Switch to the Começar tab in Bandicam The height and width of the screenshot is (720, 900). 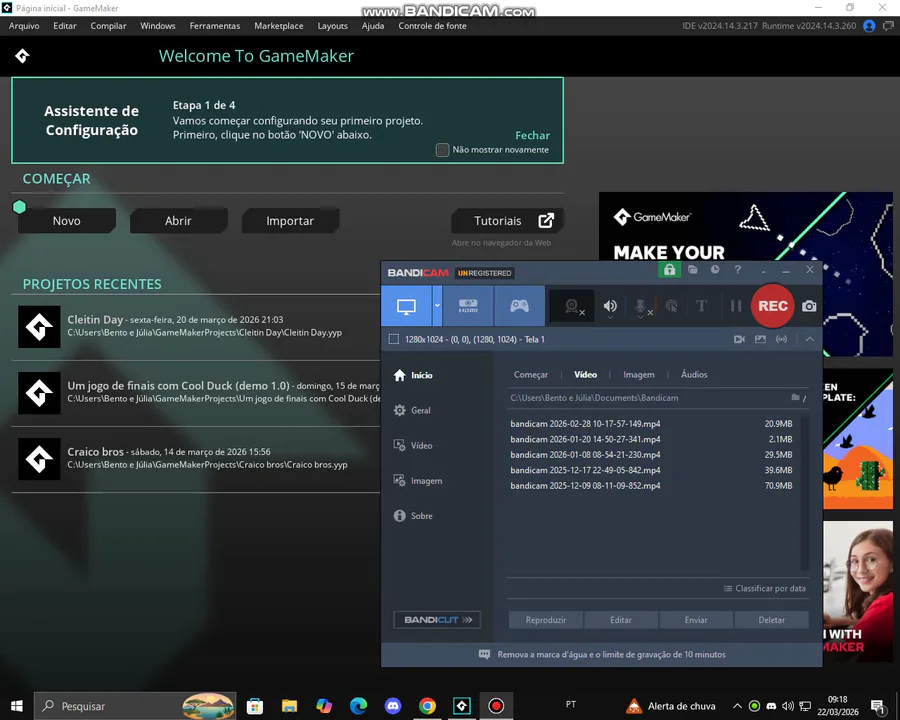tap(530, 374)
